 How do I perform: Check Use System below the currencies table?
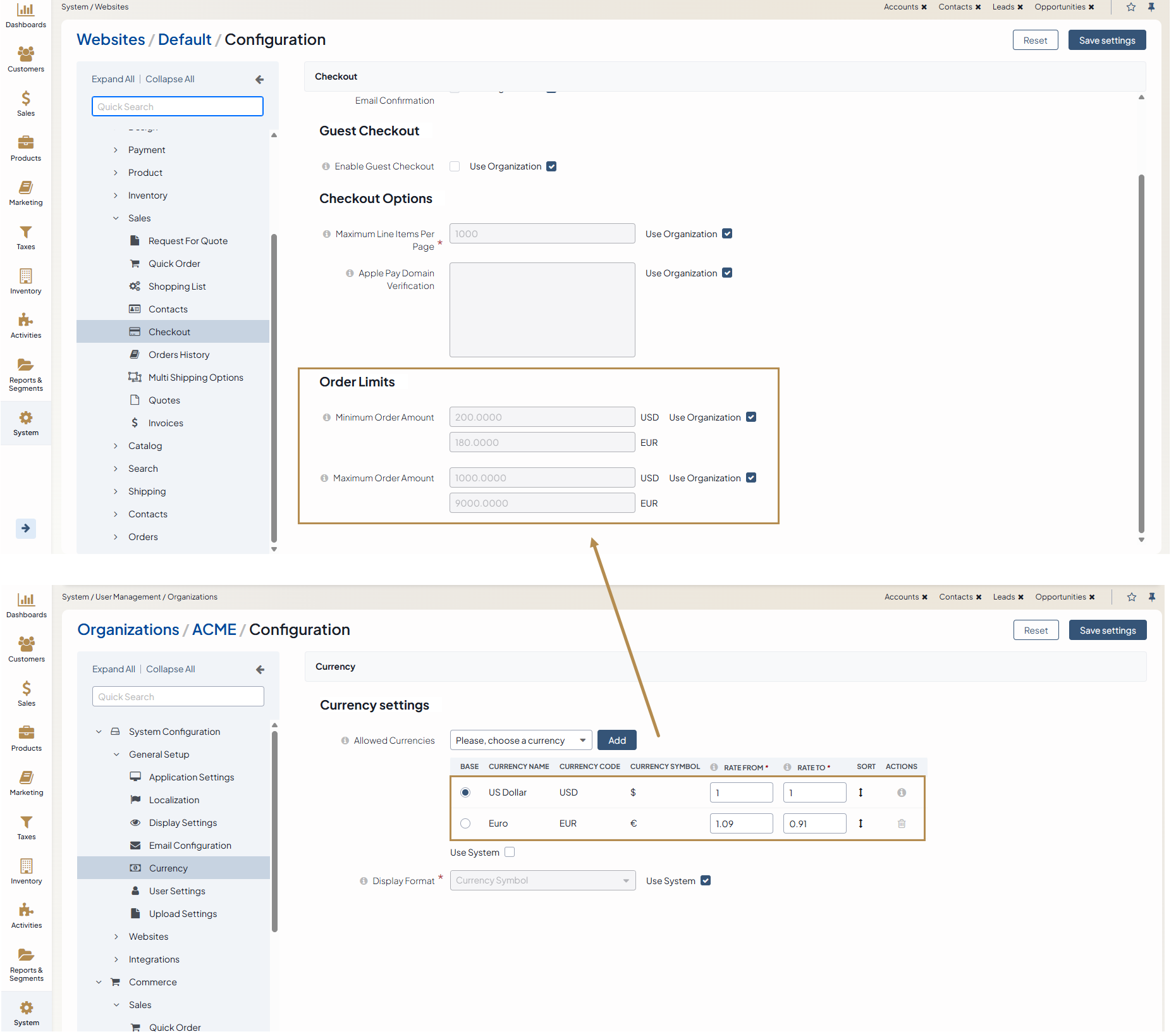click(510, 852)
